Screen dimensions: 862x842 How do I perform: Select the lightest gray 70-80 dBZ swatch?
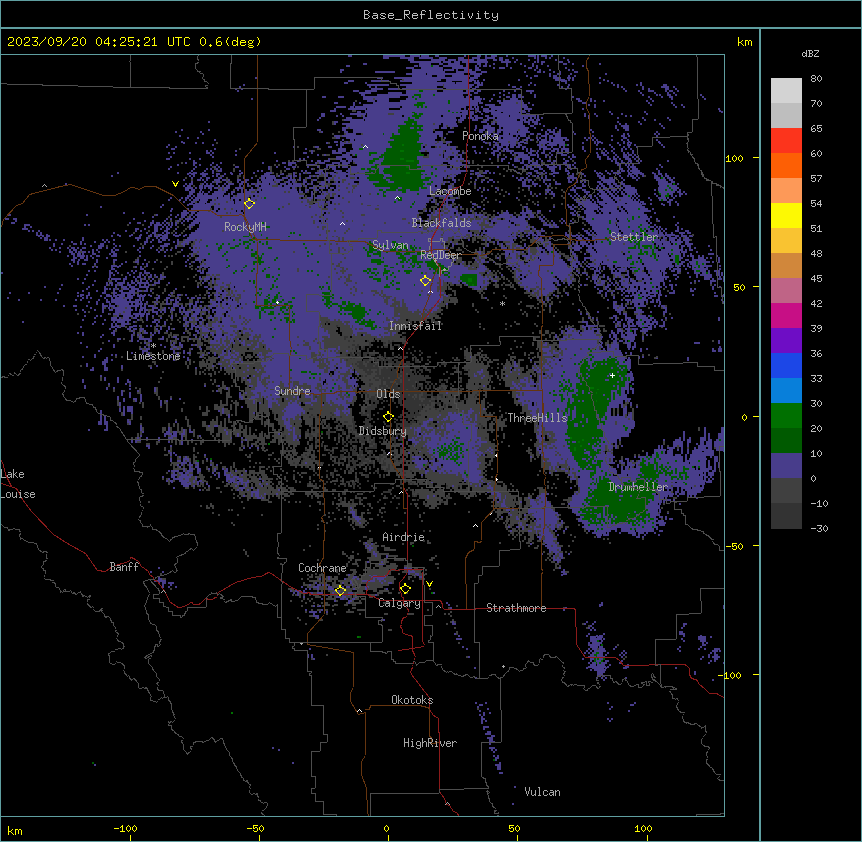click(x=786, y=90)
